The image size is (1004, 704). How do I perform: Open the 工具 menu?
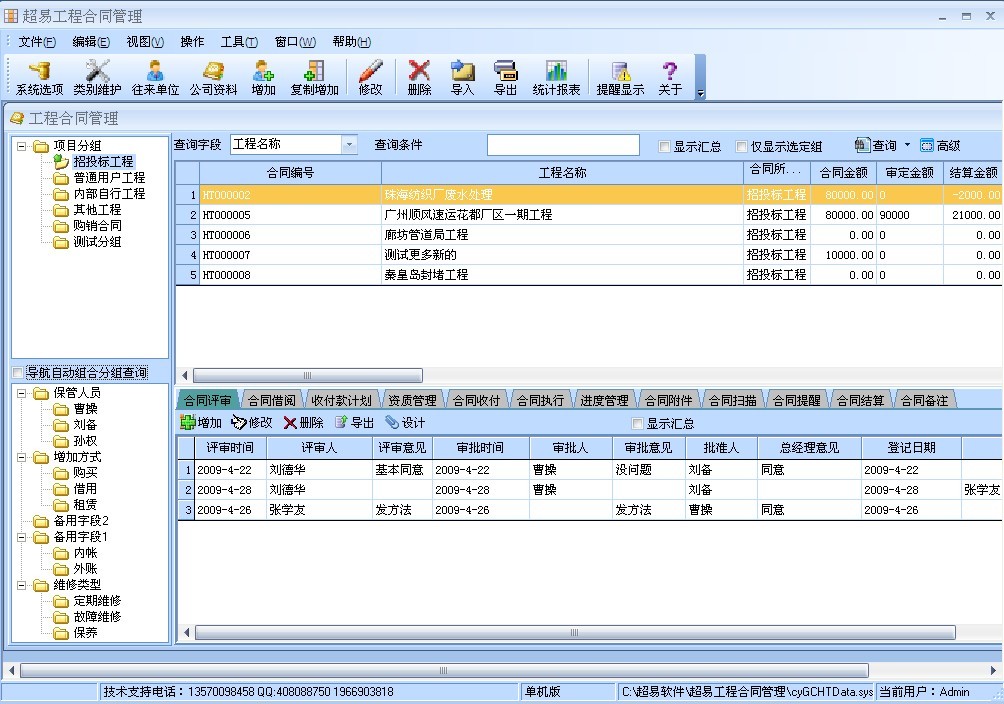(238, 42)
